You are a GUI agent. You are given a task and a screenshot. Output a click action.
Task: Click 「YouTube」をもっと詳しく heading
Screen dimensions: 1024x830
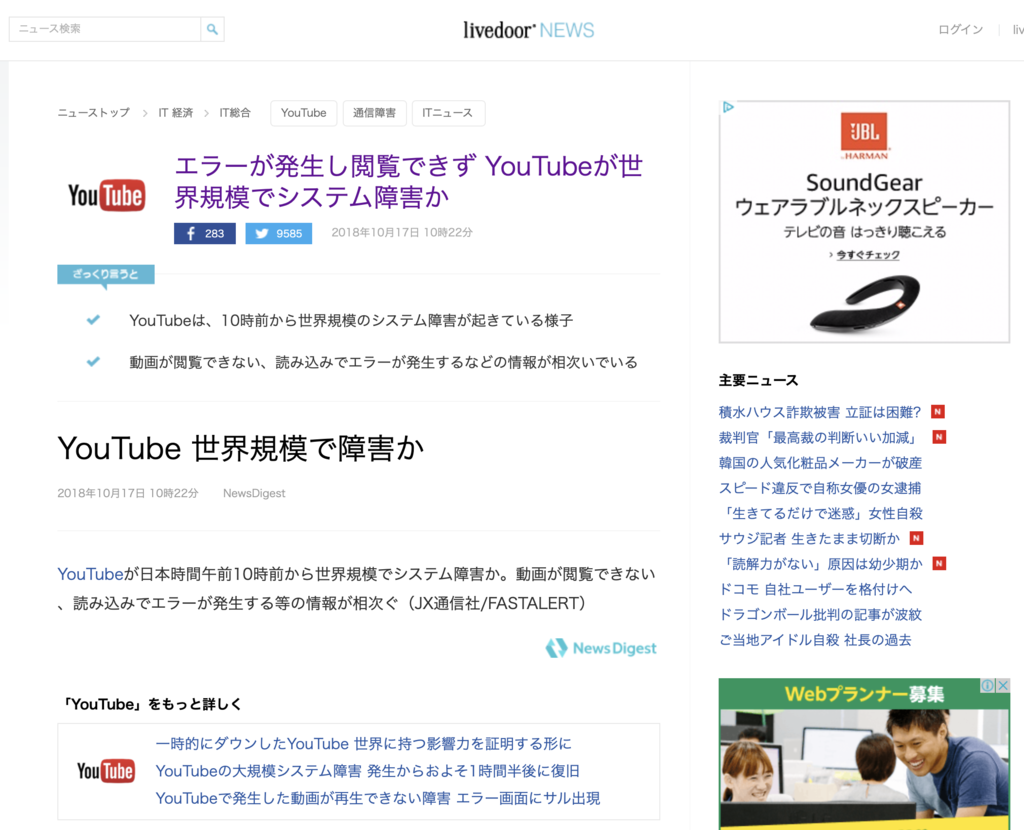(x=152, y=704)
